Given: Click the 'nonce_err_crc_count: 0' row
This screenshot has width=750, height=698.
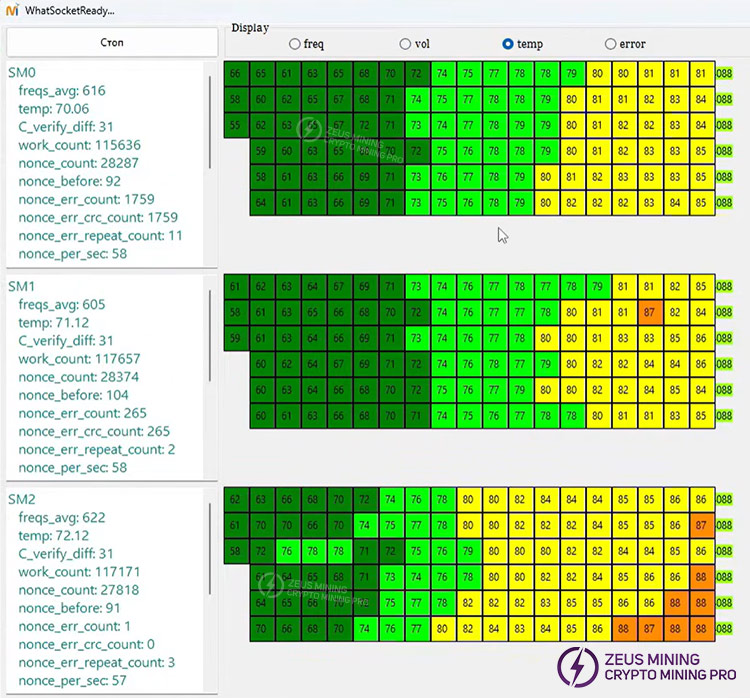Looking at the screenshot, I should coord(87,645).
